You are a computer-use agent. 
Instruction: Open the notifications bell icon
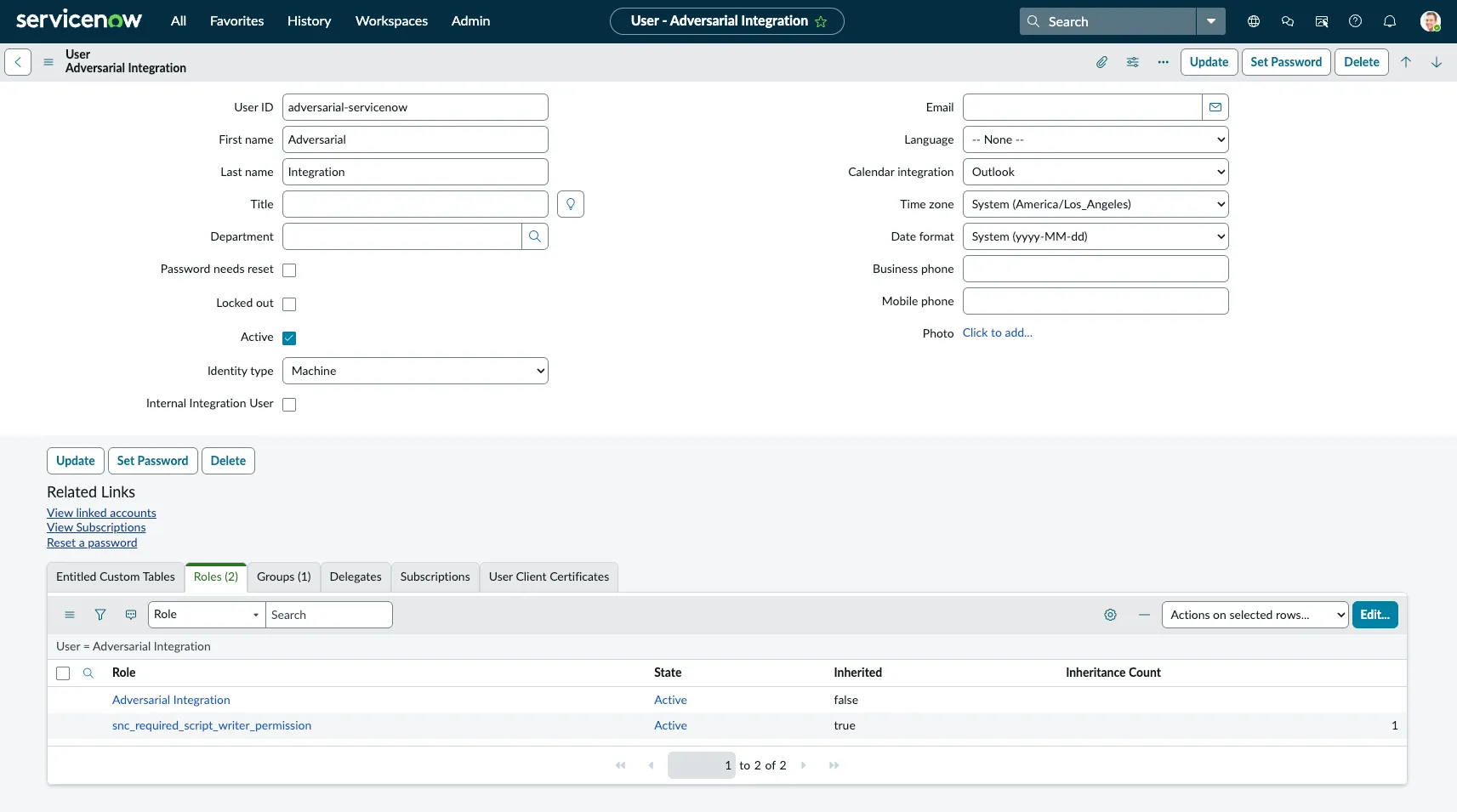coord(1390,21)
